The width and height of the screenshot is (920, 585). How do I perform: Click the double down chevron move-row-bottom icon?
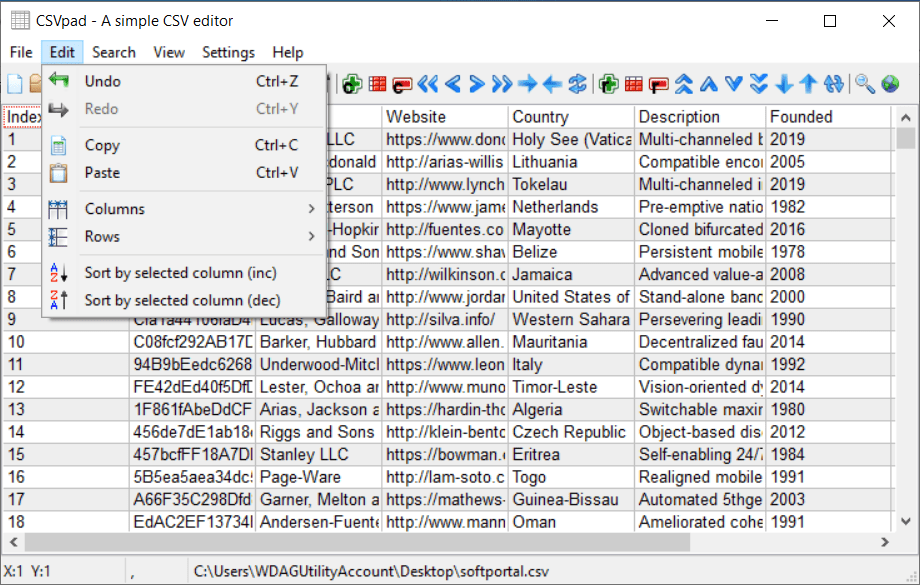(759, 84)
